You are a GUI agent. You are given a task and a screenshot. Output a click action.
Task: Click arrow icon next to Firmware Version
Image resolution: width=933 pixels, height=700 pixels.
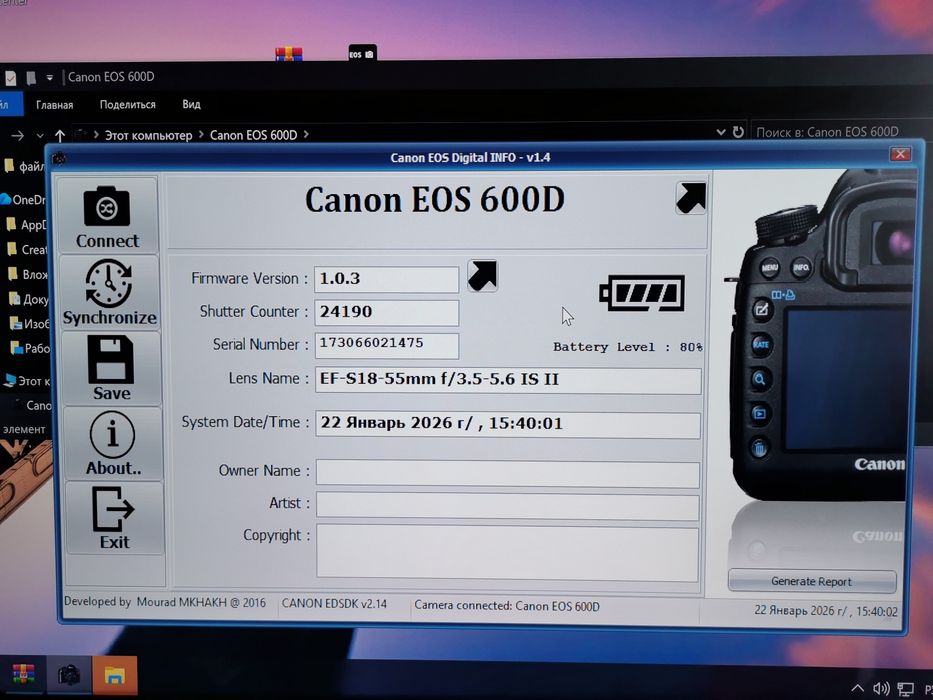pyautogui.click(x=482, y=276)
